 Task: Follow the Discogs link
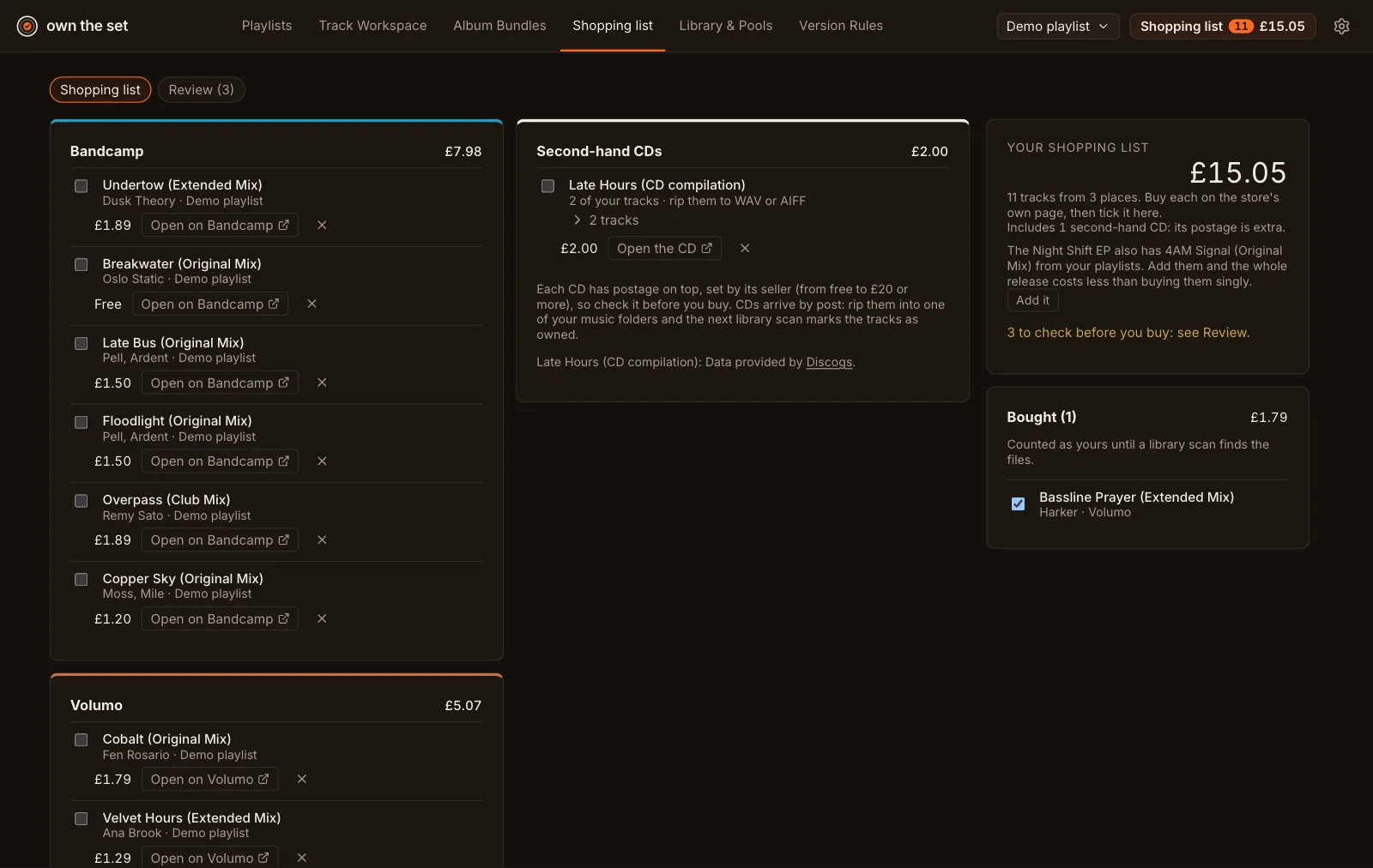point(829,363)
